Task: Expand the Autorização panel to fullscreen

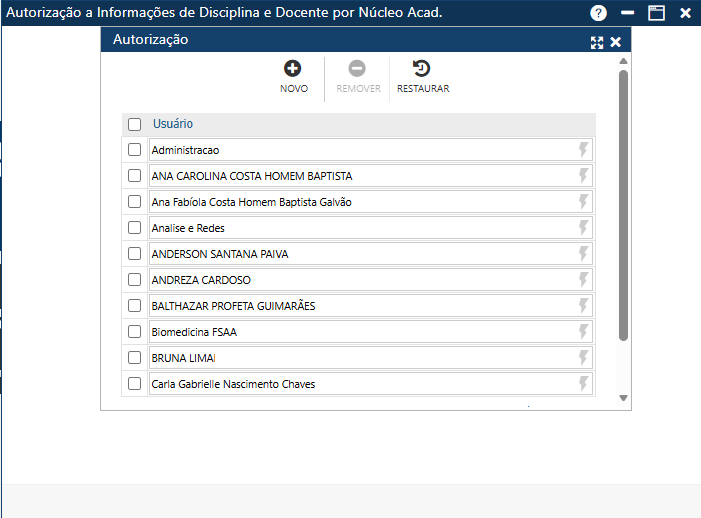Action: (597, 42)
